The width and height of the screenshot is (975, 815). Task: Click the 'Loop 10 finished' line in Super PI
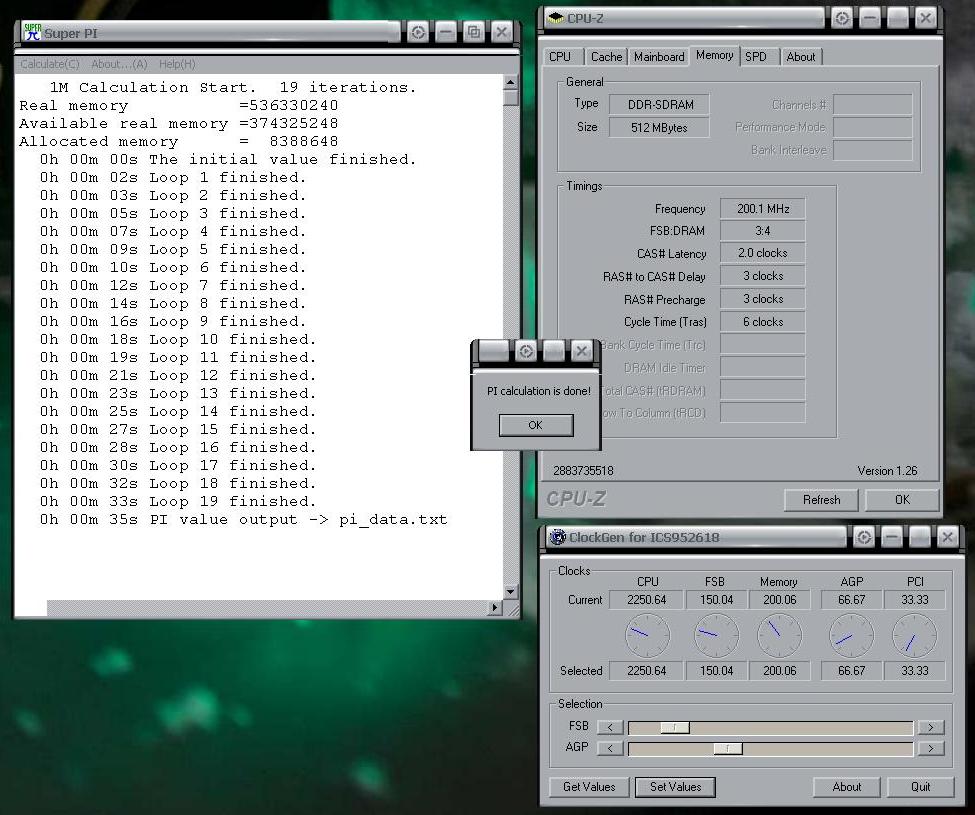[178, 339]
